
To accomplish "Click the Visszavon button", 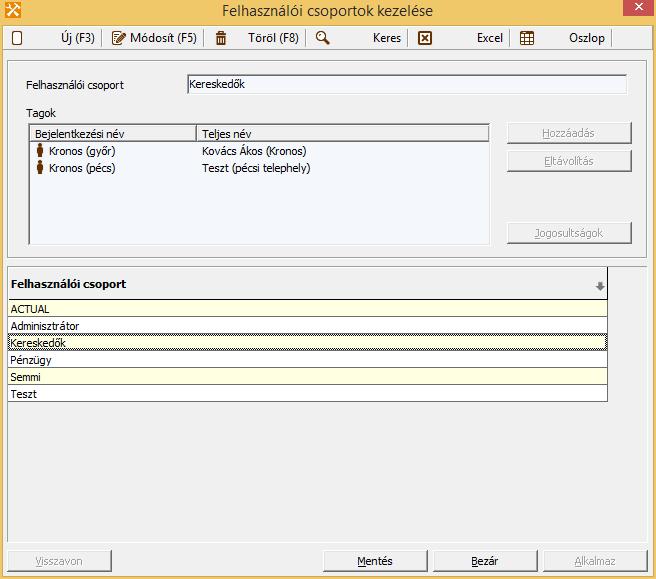I will (x=59, y=561).
